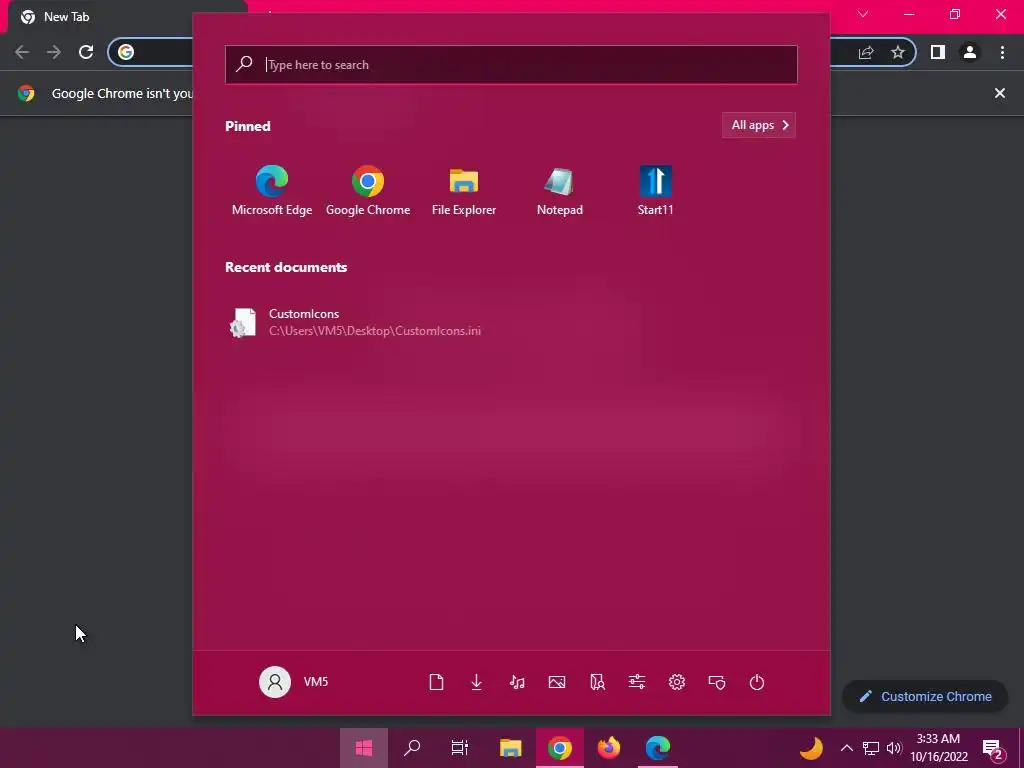
Task: Open File Explorer pinned app
Action: point(464,190)
